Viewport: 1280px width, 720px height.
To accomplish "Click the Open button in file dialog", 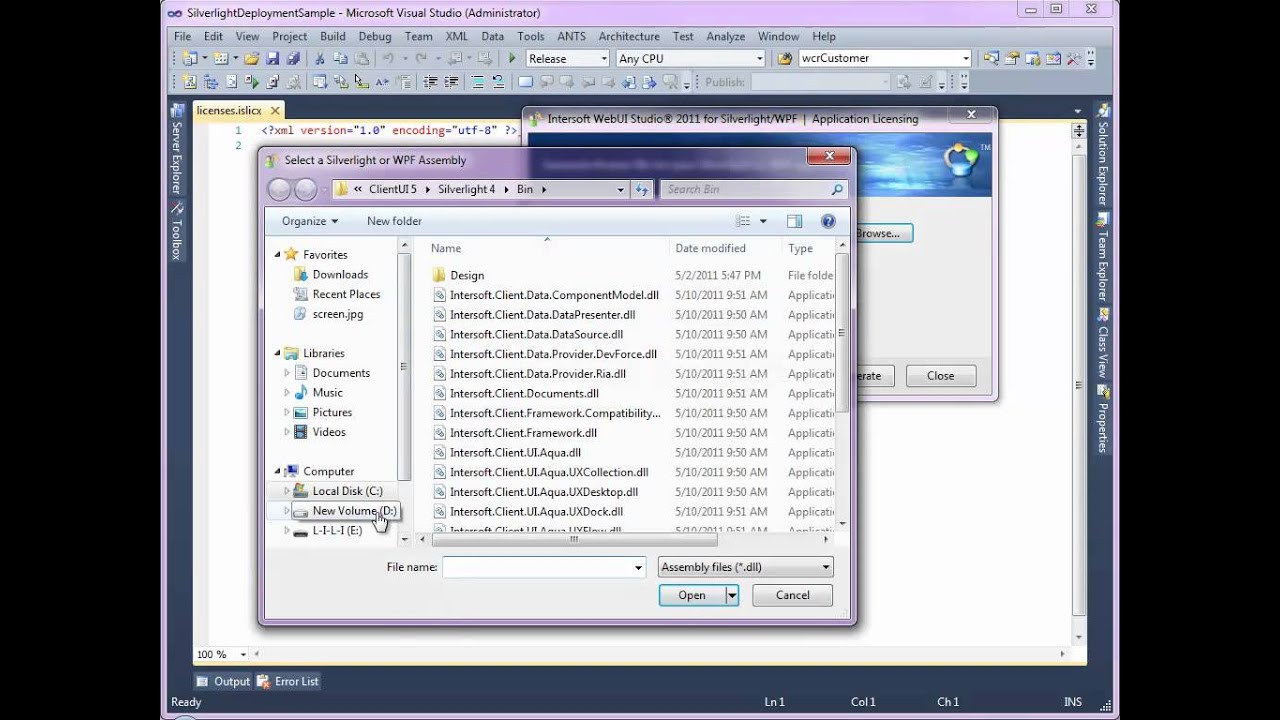I will [x=692, y=595].
